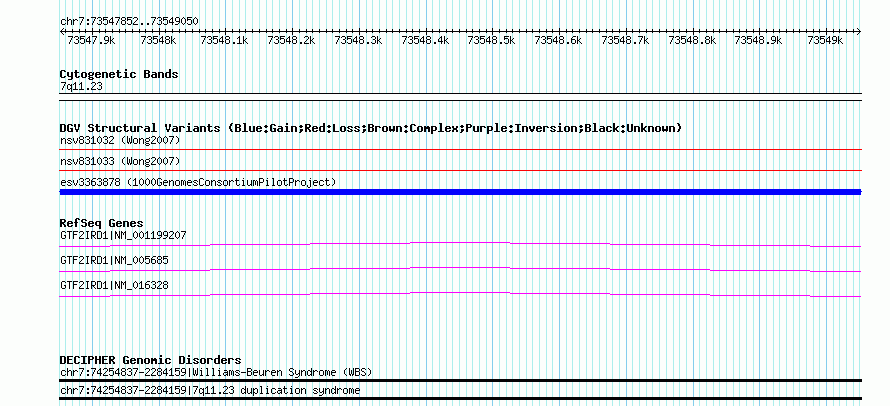The height and width of the screenshot is (406, 890).
Task: Open GTF2IRD1|NM_016328 transcript label
Action: click(114, 285)
